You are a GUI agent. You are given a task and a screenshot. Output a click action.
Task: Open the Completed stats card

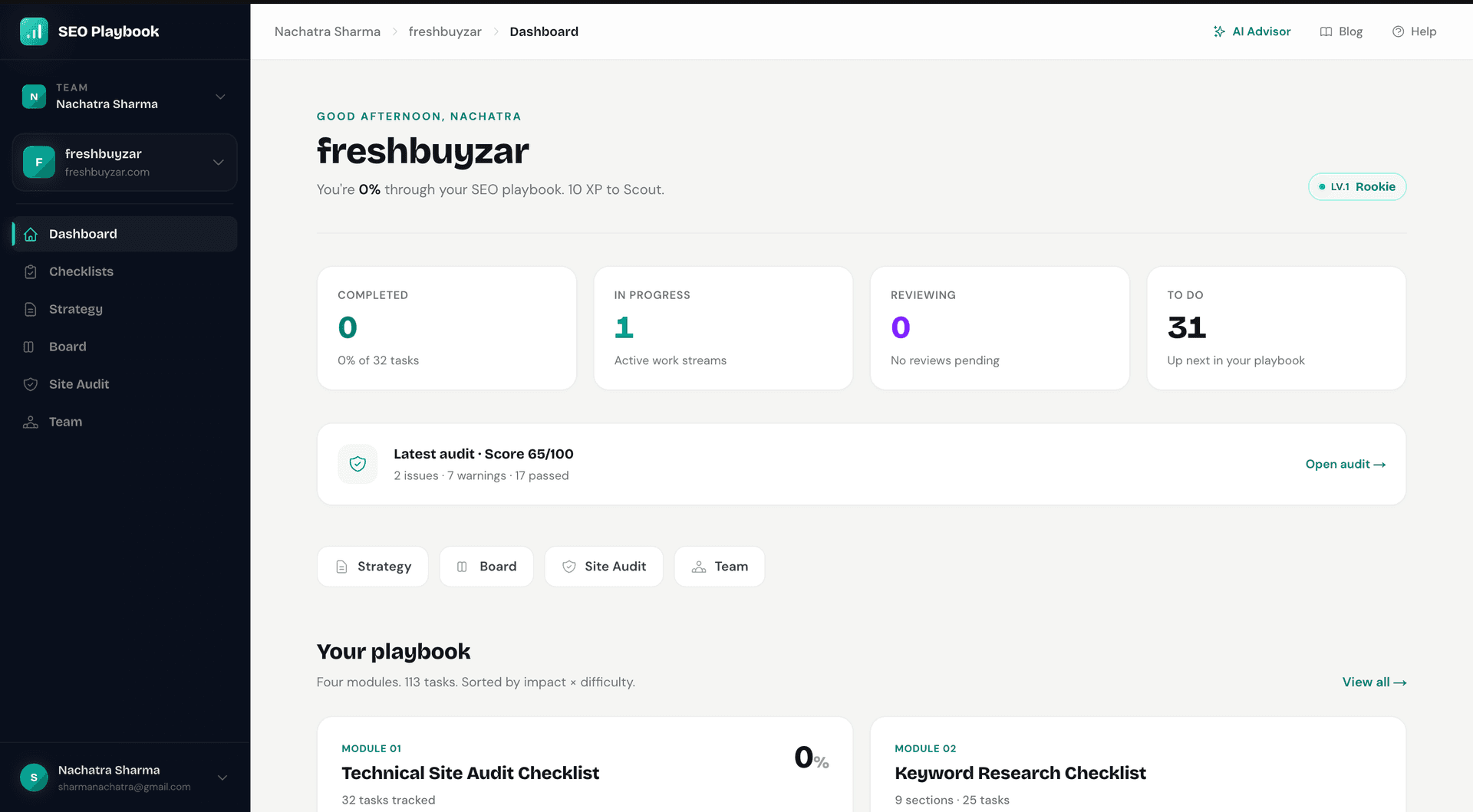coord(447,328)
